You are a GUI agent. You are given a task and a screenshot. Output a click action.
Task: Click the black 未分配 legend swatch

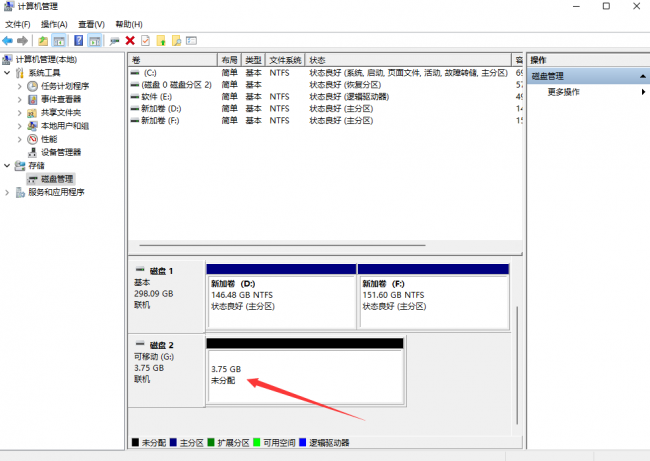[x=135, y=442]
